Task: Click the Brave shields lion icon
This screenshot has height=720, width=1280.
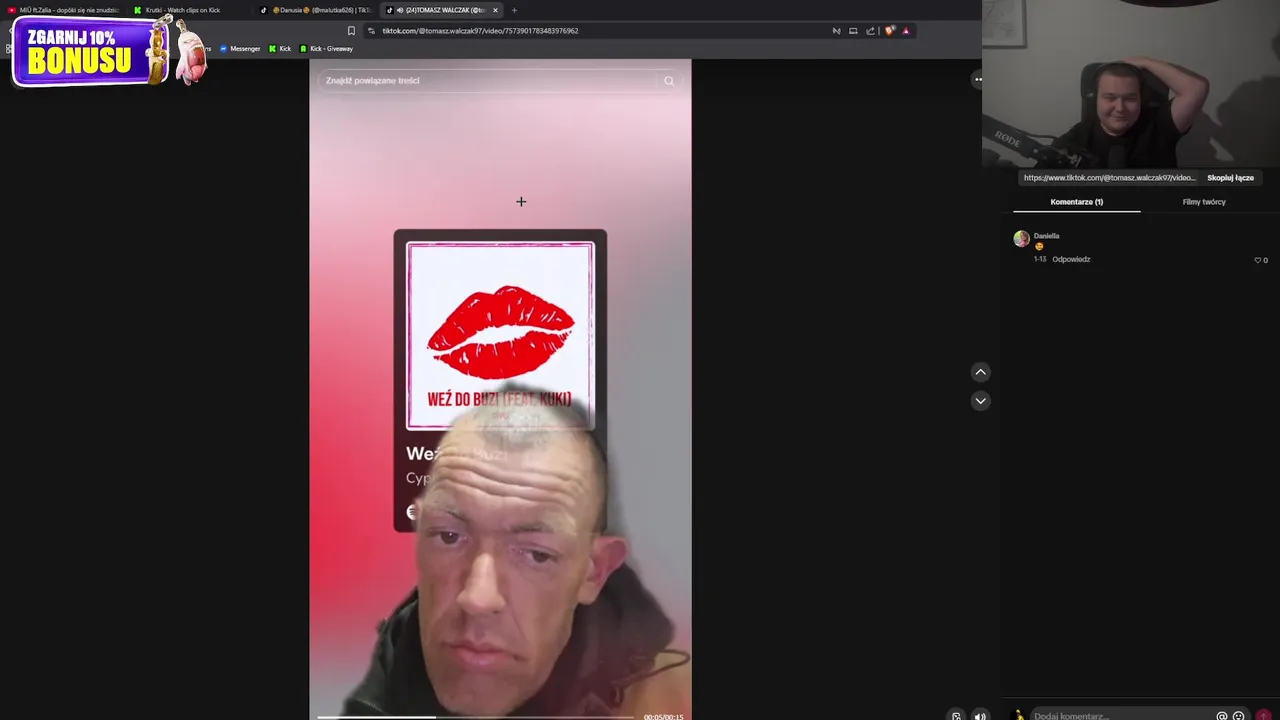Action: point(889,31)
